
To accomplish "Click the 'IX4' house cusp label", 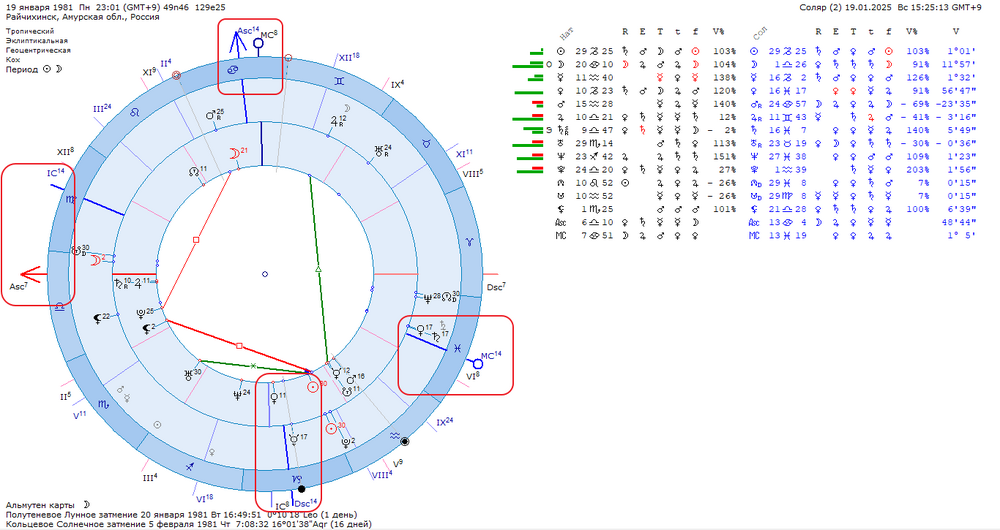I will (397, 84).
